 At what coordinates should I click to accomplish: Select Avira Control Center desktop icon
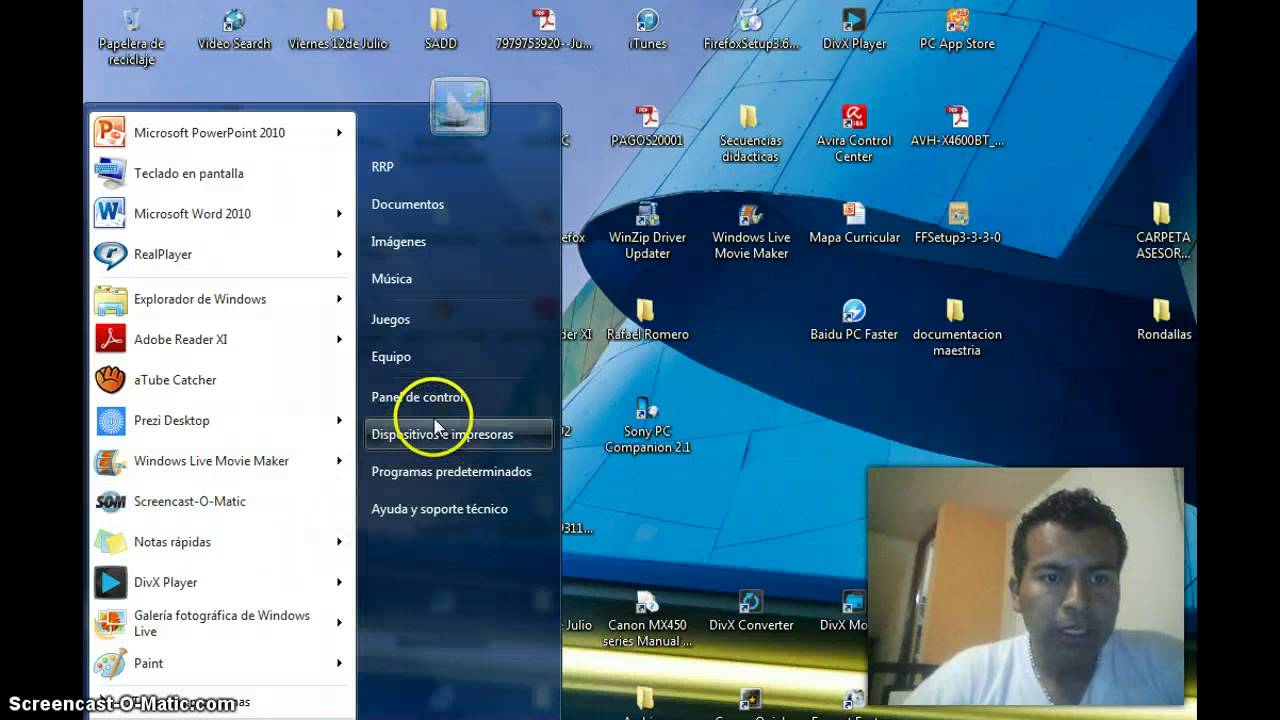854,133
